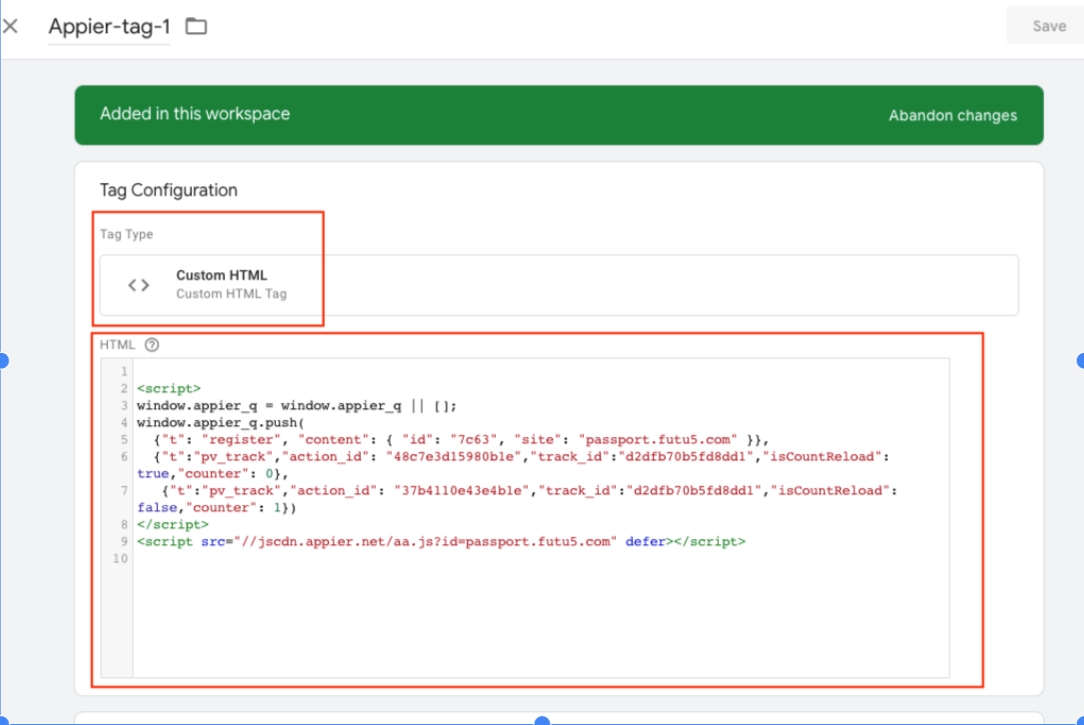Open the Custom HTML tag type selector
Image resolution: width=1084 pixels, height=725 pixels.
(x=558, y=285)
